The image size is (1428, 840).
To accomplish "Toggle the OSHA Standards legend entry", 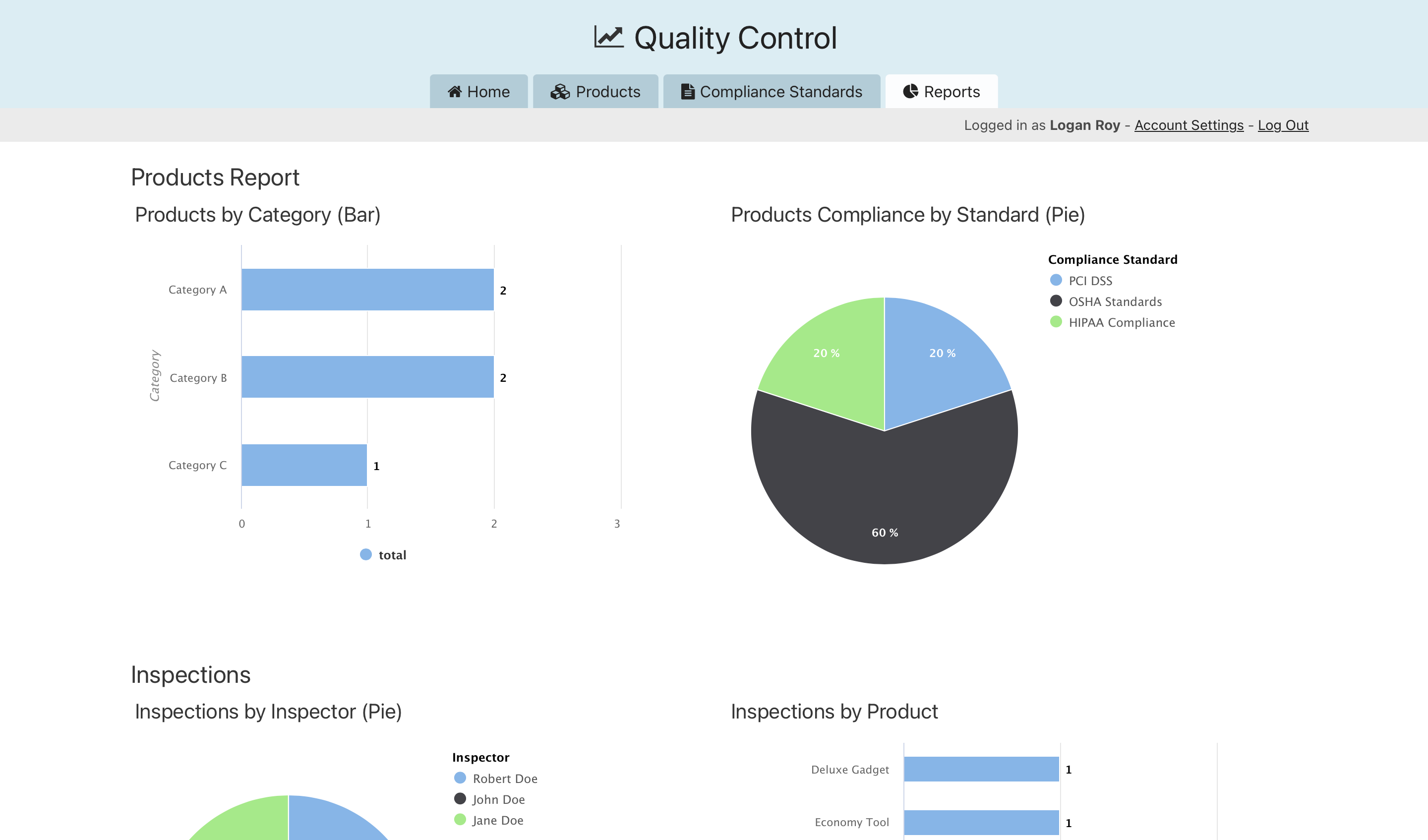I will 1114,301.
